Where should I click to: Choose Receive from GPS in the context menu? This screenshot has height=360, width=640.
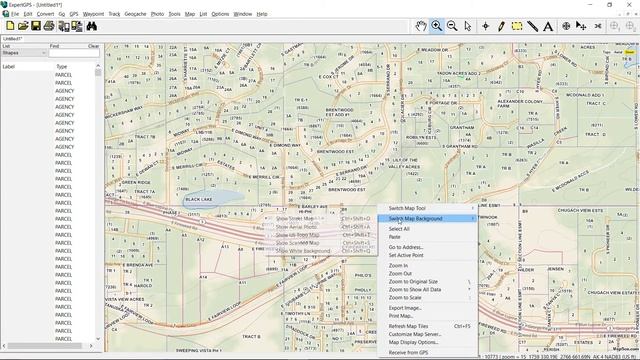(x=427, y=353)
